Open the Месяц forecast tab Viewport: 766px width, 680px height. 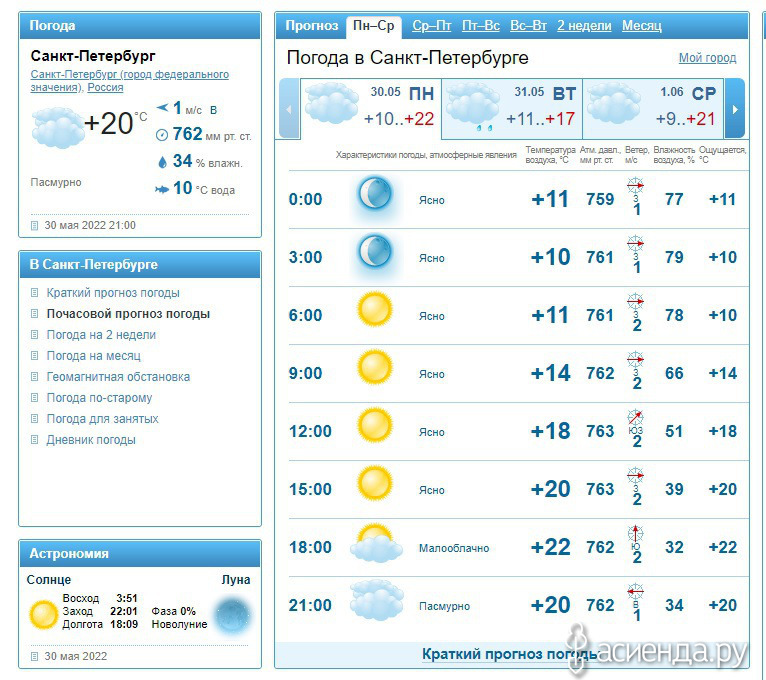[642, 25]
